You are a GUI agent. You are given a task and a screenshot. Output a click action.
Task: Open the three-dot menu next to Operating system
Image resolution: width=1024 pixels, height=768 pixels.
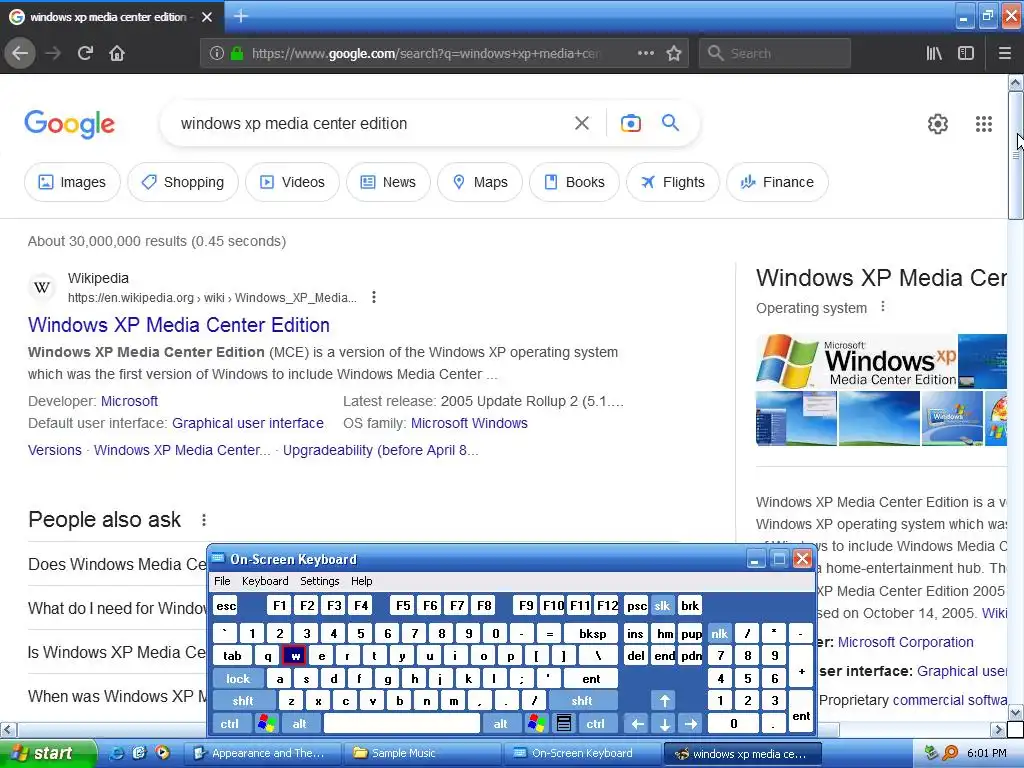point(883,306)
